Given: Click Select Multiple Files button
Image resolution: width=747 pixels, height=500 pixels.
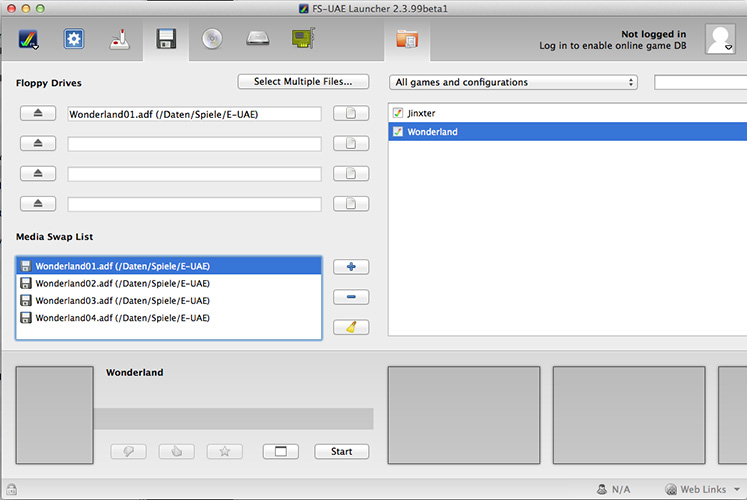Looking at the screenshot, I should pyautogui.click(x=303, y=82).
